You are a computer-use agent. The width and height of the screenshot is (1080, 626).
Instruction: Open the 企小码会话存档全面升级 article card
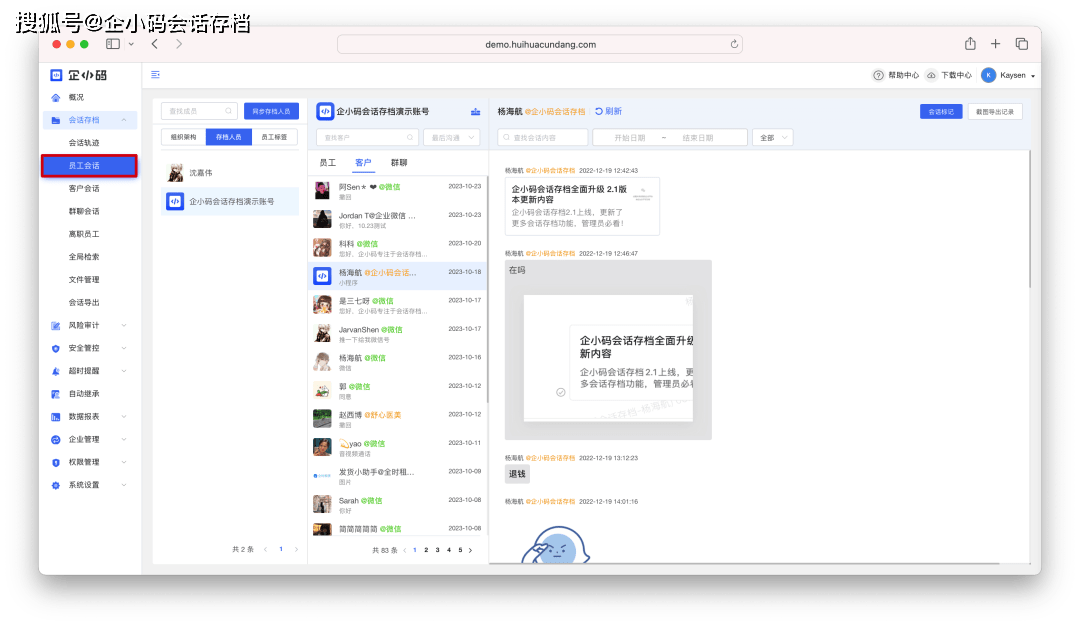pos(582,206)
